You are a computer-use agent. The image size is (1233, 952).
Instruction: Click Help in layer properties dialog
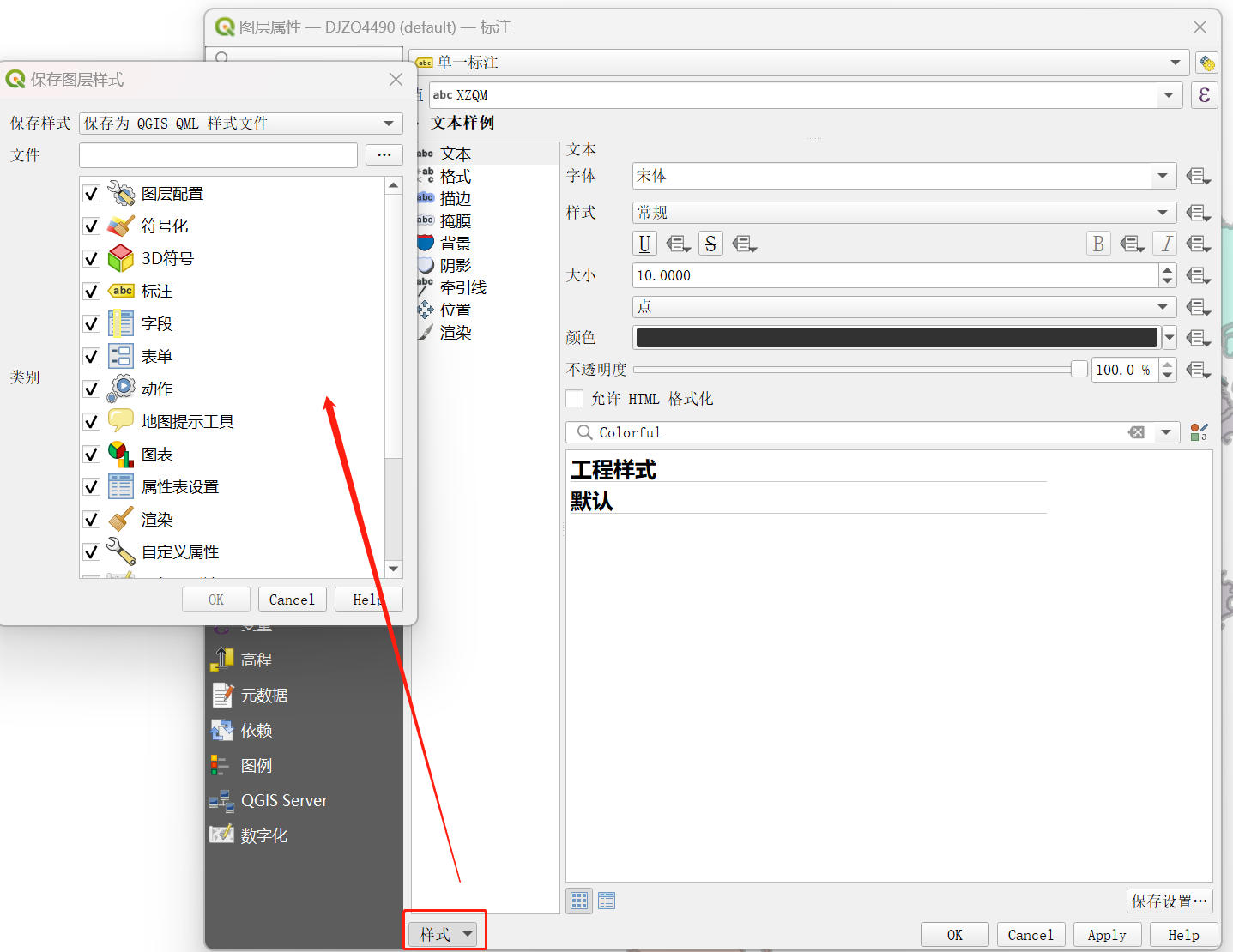coord(1183,935)
